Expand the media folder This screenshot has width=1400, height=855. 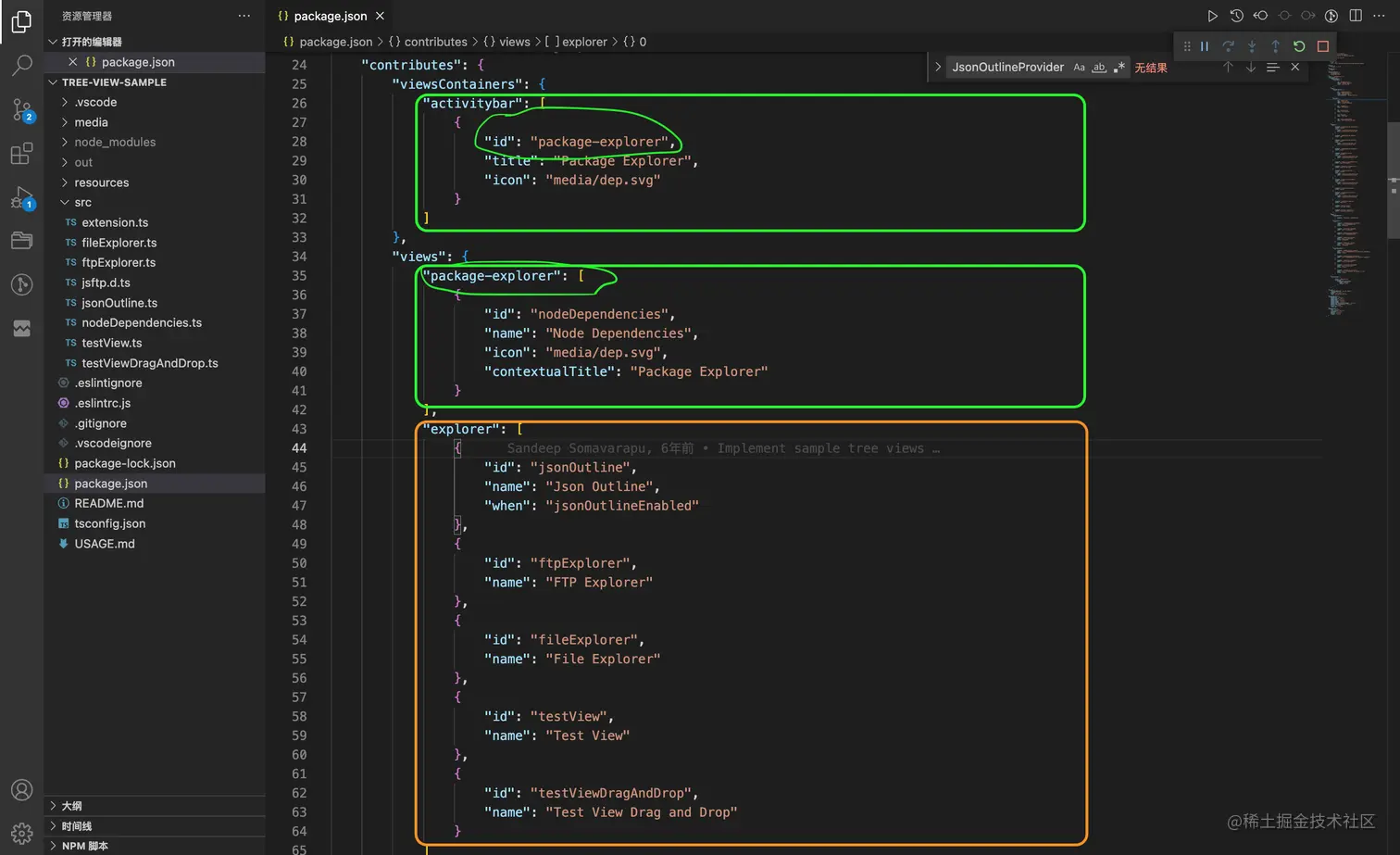tap(91, 122)
